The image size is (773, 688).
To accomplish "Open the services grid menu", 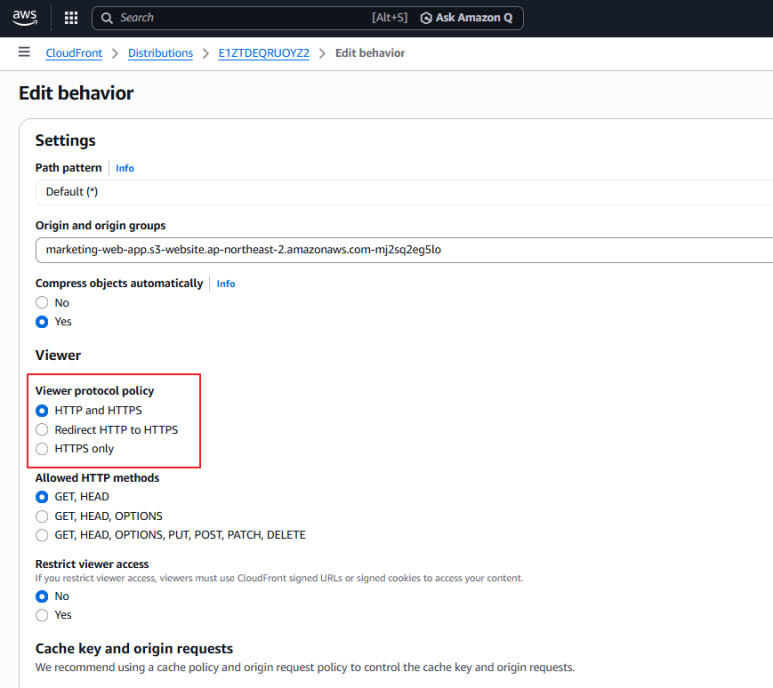I will coord(71,18).
